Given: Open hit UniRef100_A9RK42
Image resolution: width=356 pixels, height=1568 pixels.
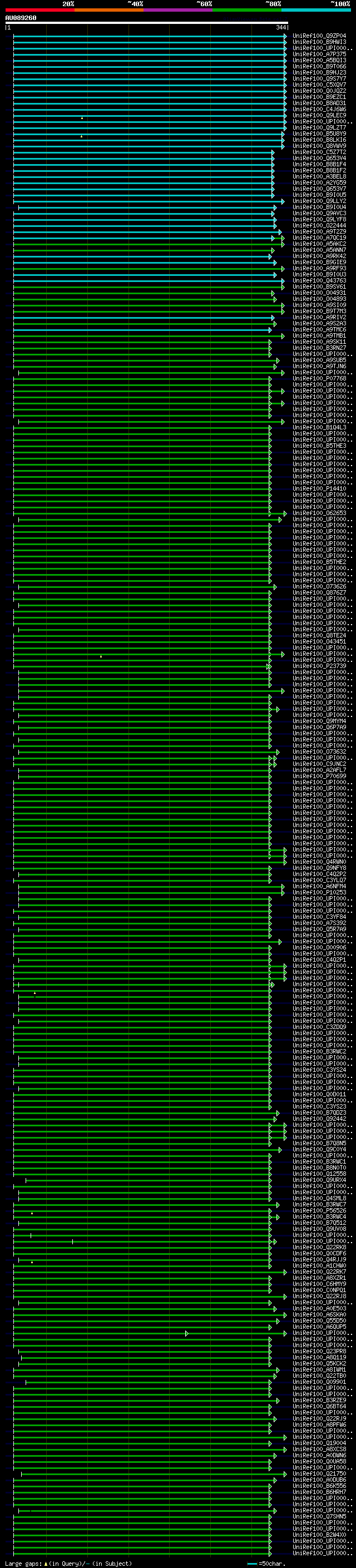Looking at the screenshot, I should click(x=319, y=256).
